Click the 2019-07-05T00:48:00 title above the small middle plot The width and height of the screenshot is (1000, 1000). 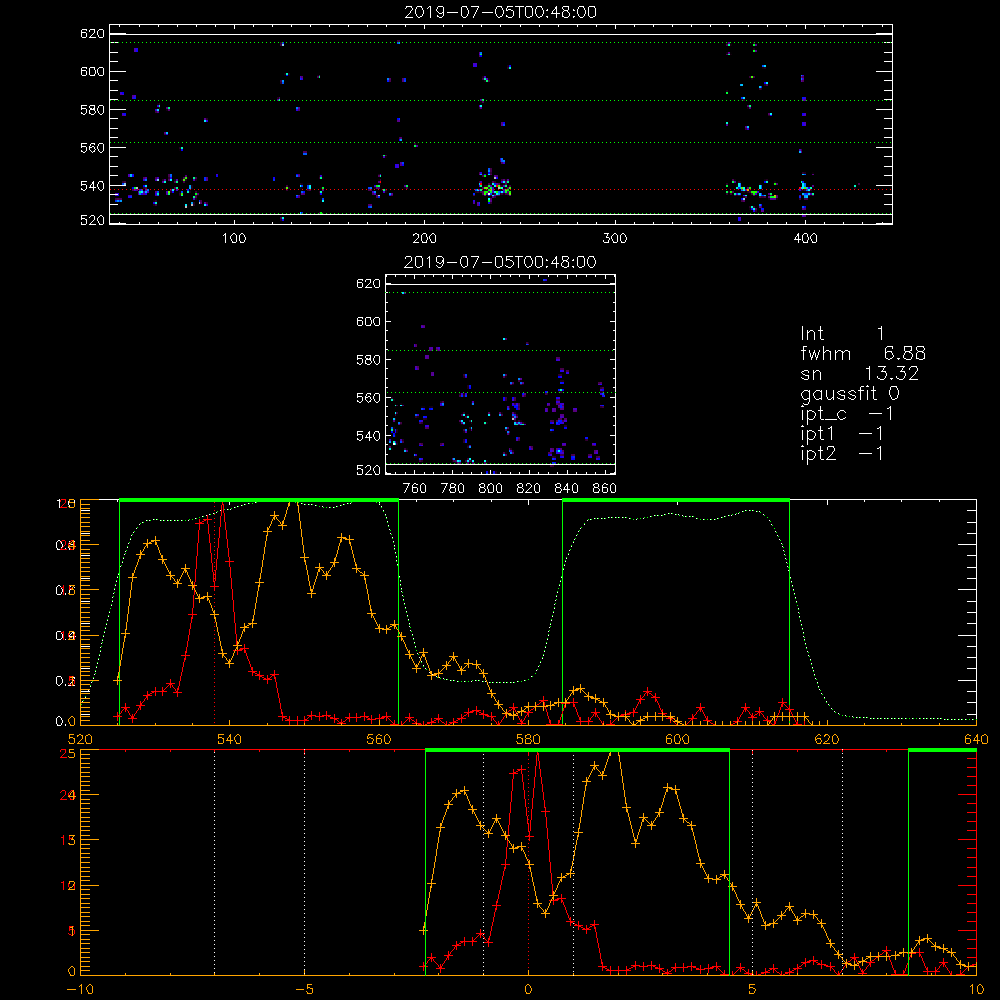[x=500, y=262]
